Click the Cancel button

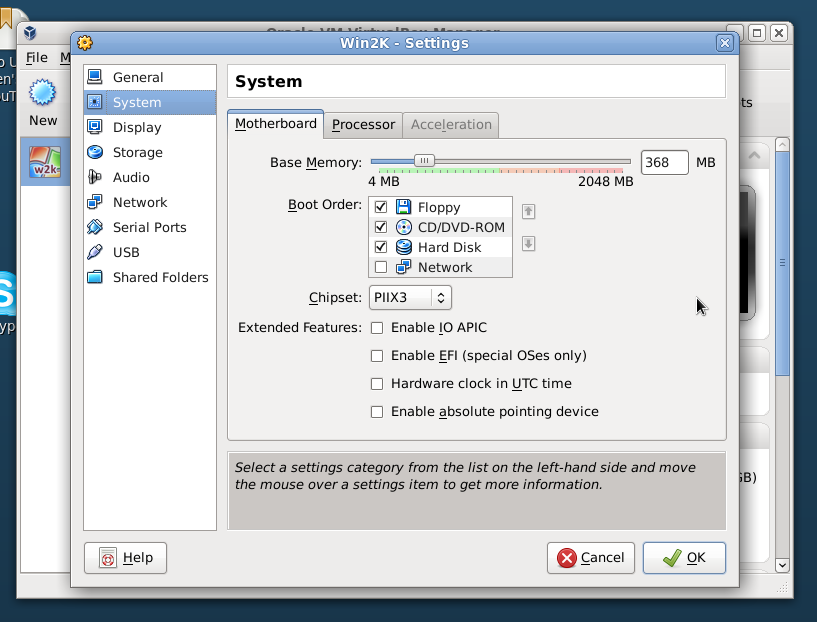click(591, 558)
